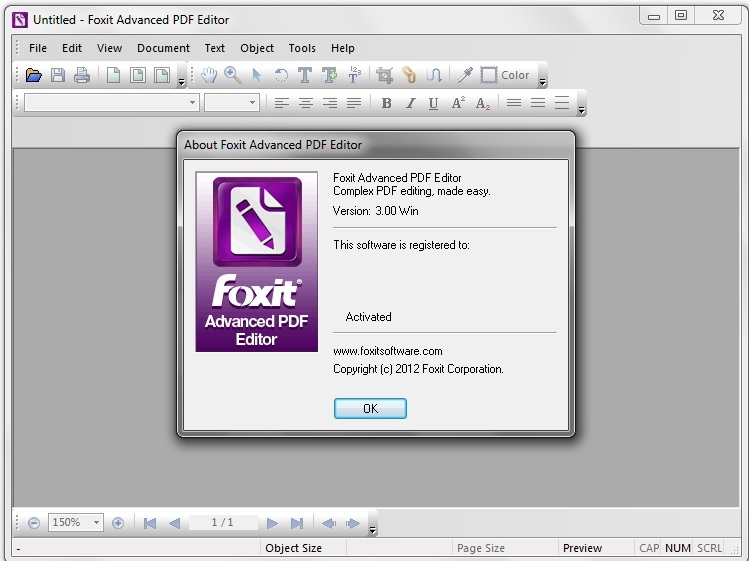749x561 pixels.
Task: Go to the first page
Action: click(150, 523)
